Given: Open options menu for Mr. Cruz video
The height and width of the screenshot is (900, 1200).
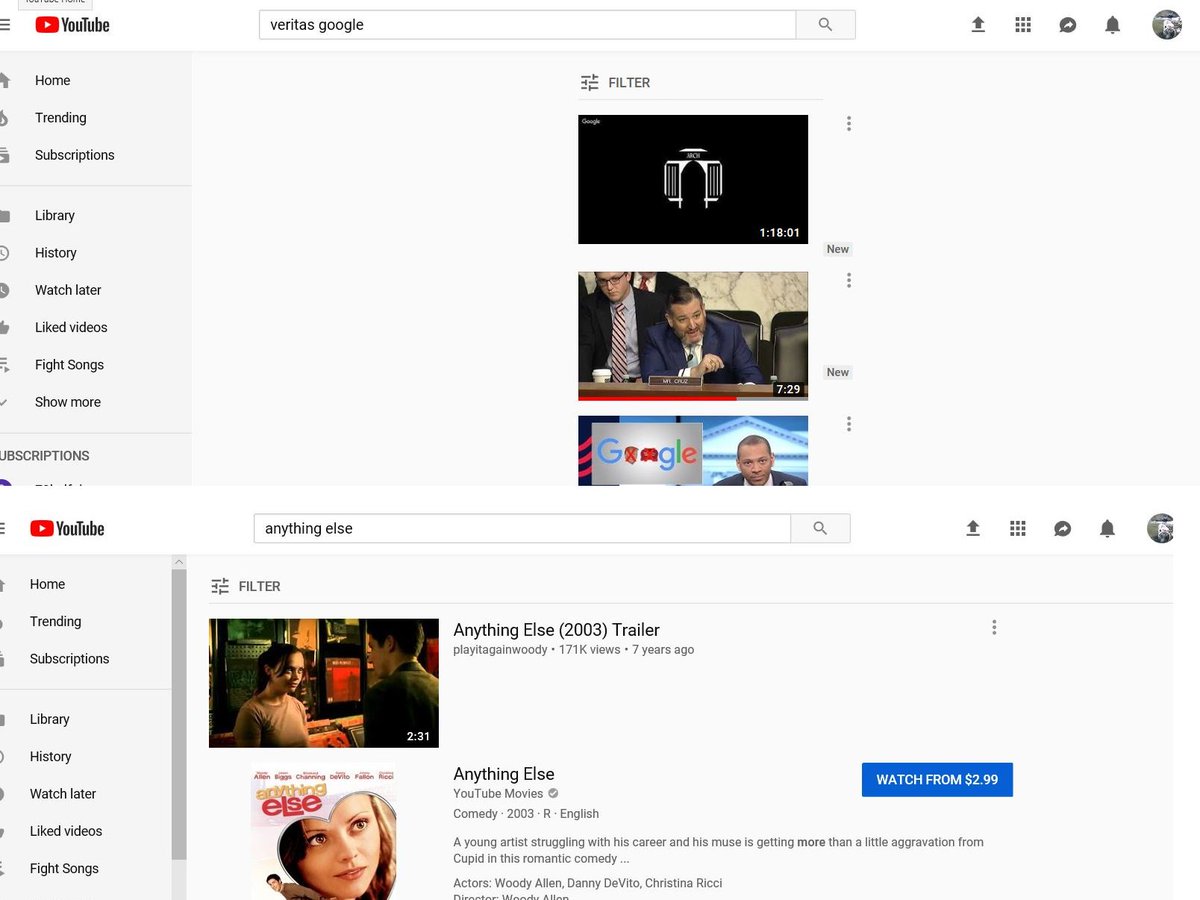Looking at the screenshot, I should (x=849, y=281).
